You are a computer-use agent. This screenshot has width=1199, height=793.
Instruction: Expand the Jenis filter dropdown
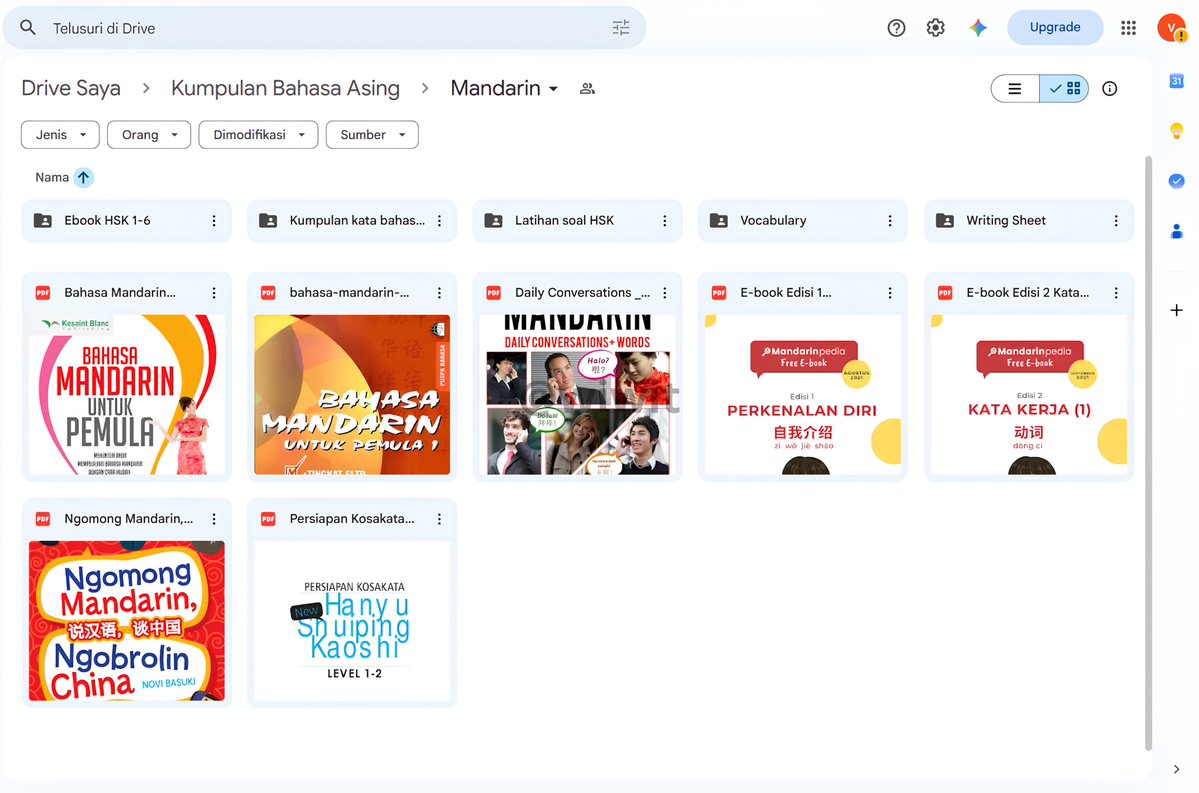pos(60,135)
